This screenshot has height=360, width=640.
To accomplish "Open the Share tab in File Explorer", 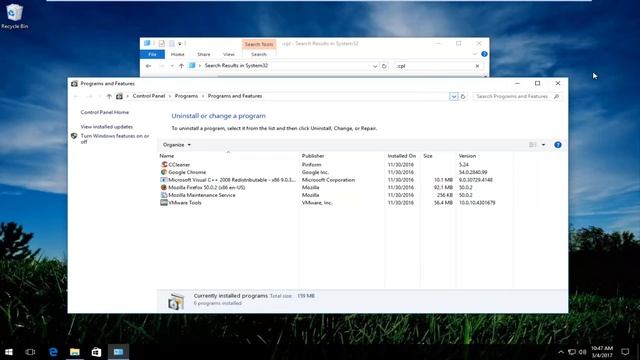I will 204,54.
